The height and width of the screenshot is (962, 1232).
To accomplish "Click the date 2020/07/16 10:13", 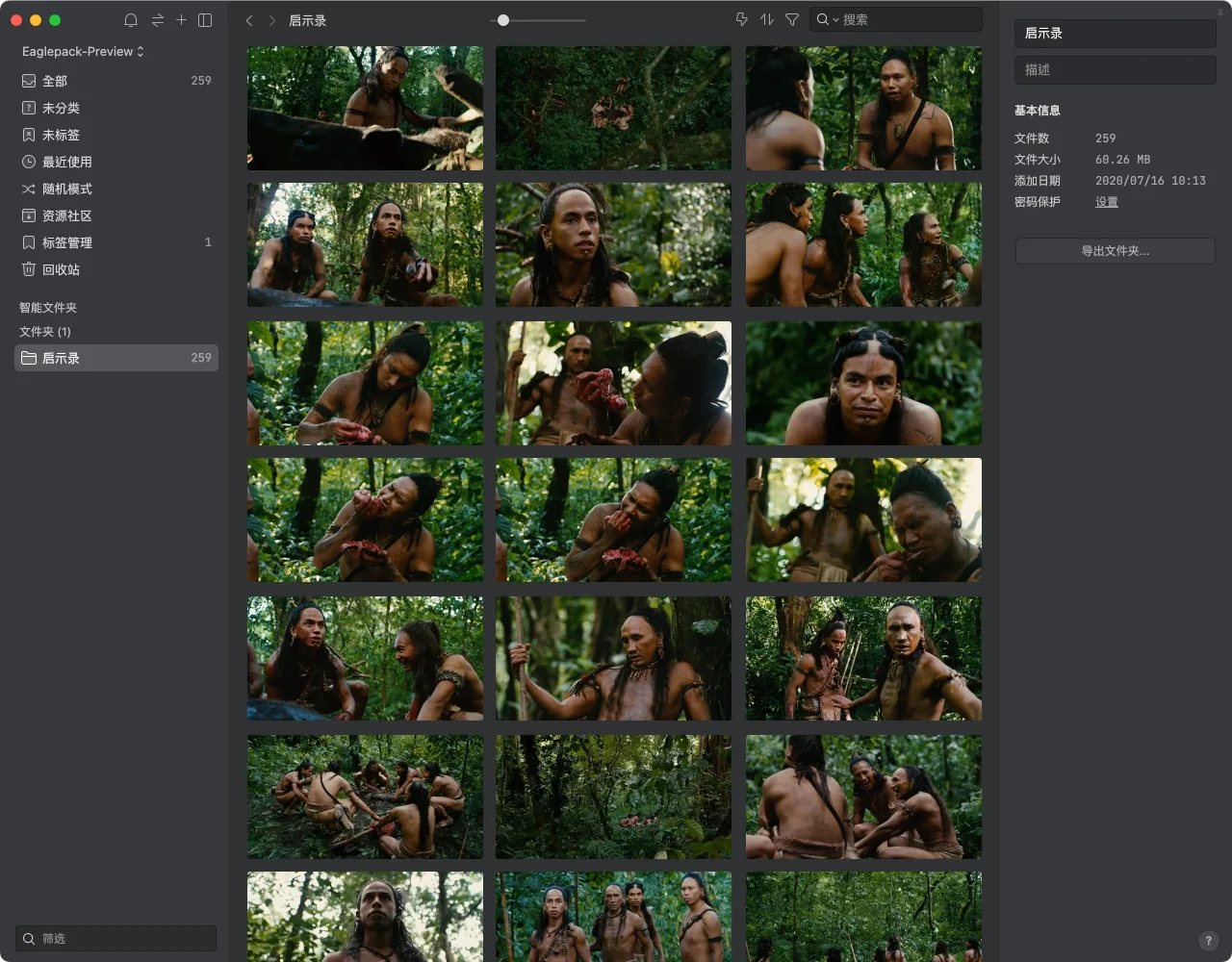I will click(1150, 181).
